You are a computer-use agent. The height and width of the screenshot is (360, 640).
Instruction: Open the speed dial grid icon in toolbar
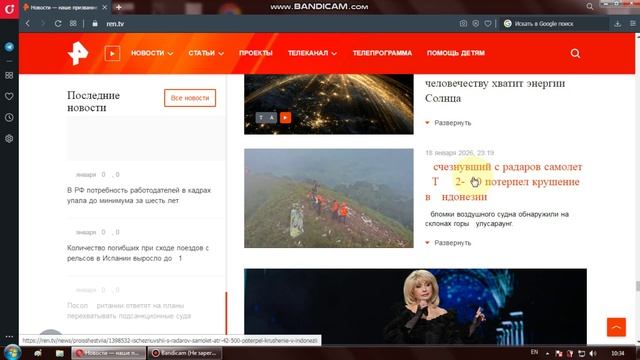[73, 24]
